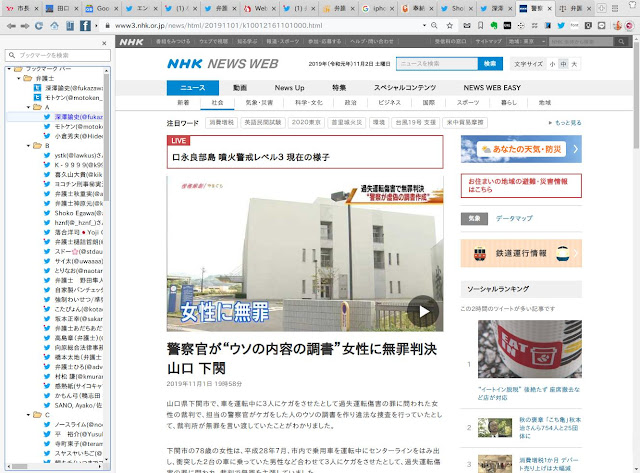Click the page vertical scrollbar thumb
The width and height of the screenshot is (640, 473).
point(636,94)
